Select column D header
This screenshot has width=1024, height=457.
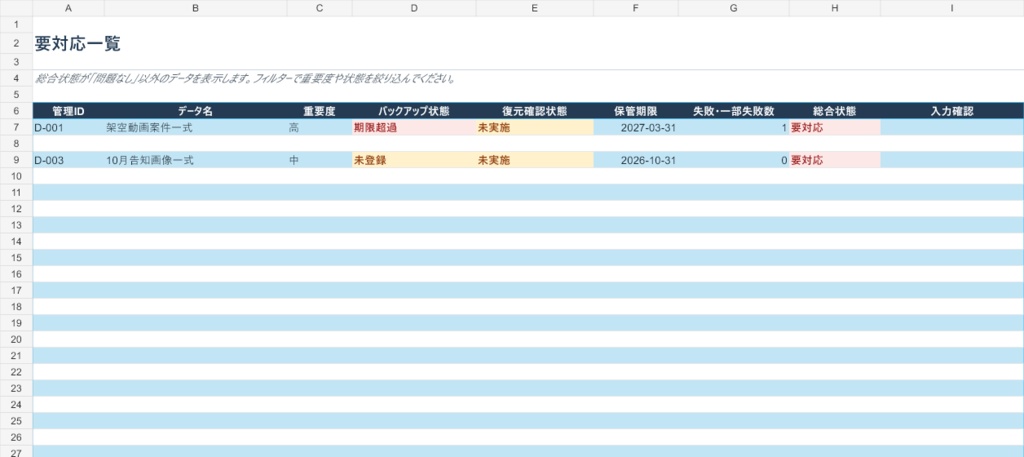[414, 8]
